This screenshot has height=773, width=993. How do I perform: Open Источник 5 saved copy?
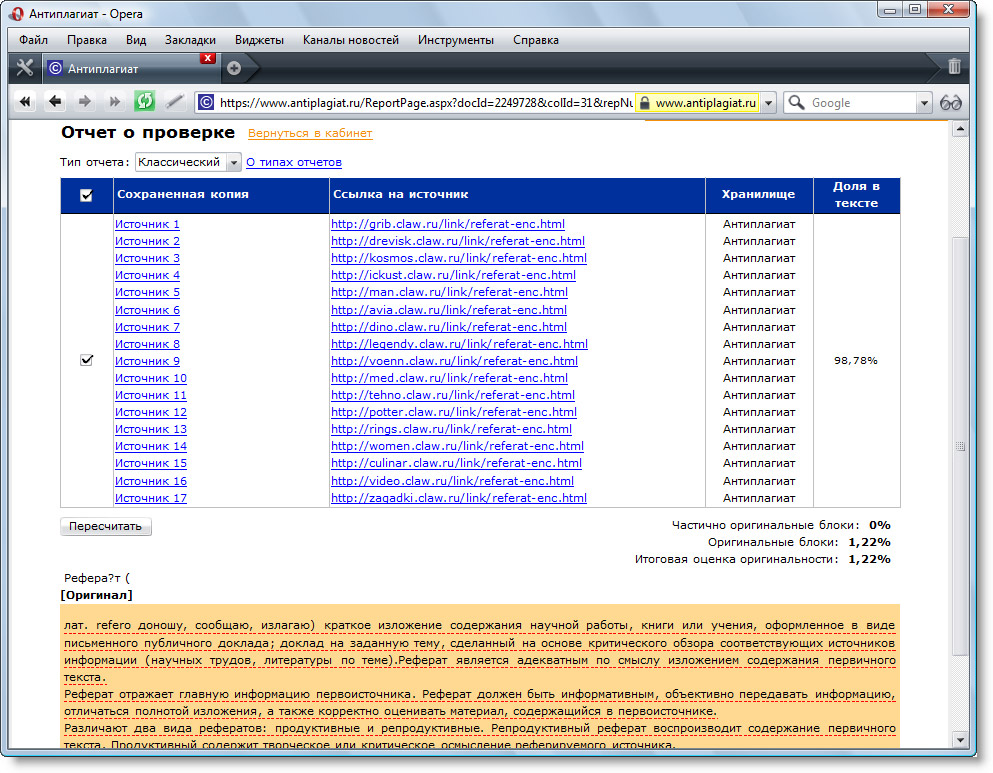tap(147, 292)
